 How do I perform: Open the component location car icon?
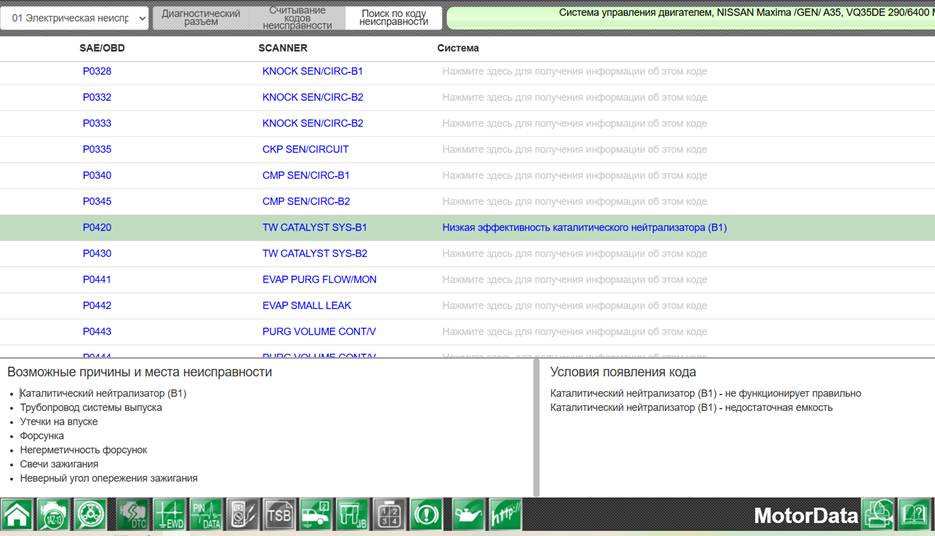tap(316, 515)
